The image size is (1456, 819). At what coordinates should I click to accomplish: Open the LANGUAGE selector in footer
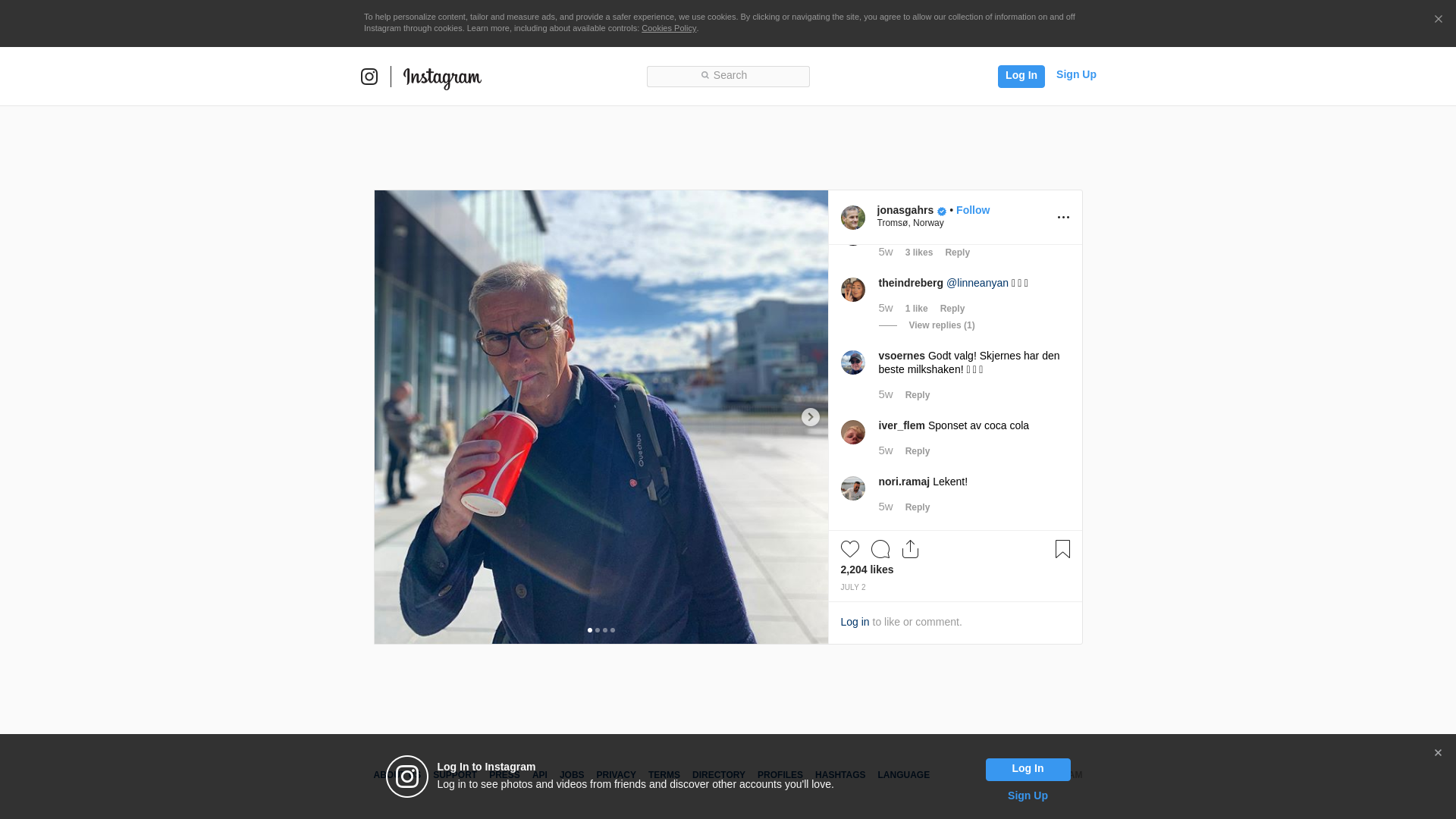(903, 775)
